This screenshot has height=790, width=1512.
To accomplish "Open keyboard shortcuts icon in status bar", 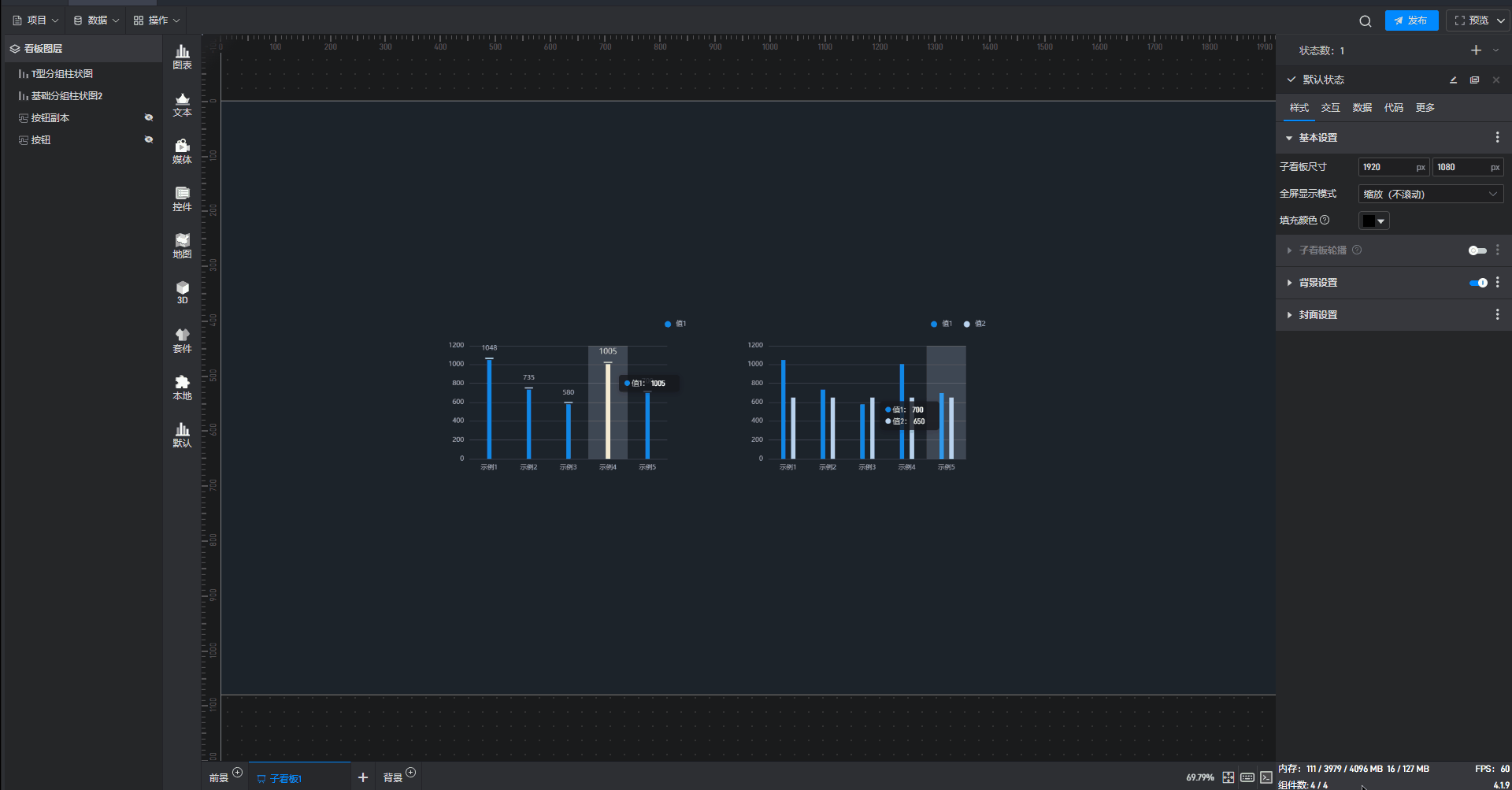I will coord(1247,777).
